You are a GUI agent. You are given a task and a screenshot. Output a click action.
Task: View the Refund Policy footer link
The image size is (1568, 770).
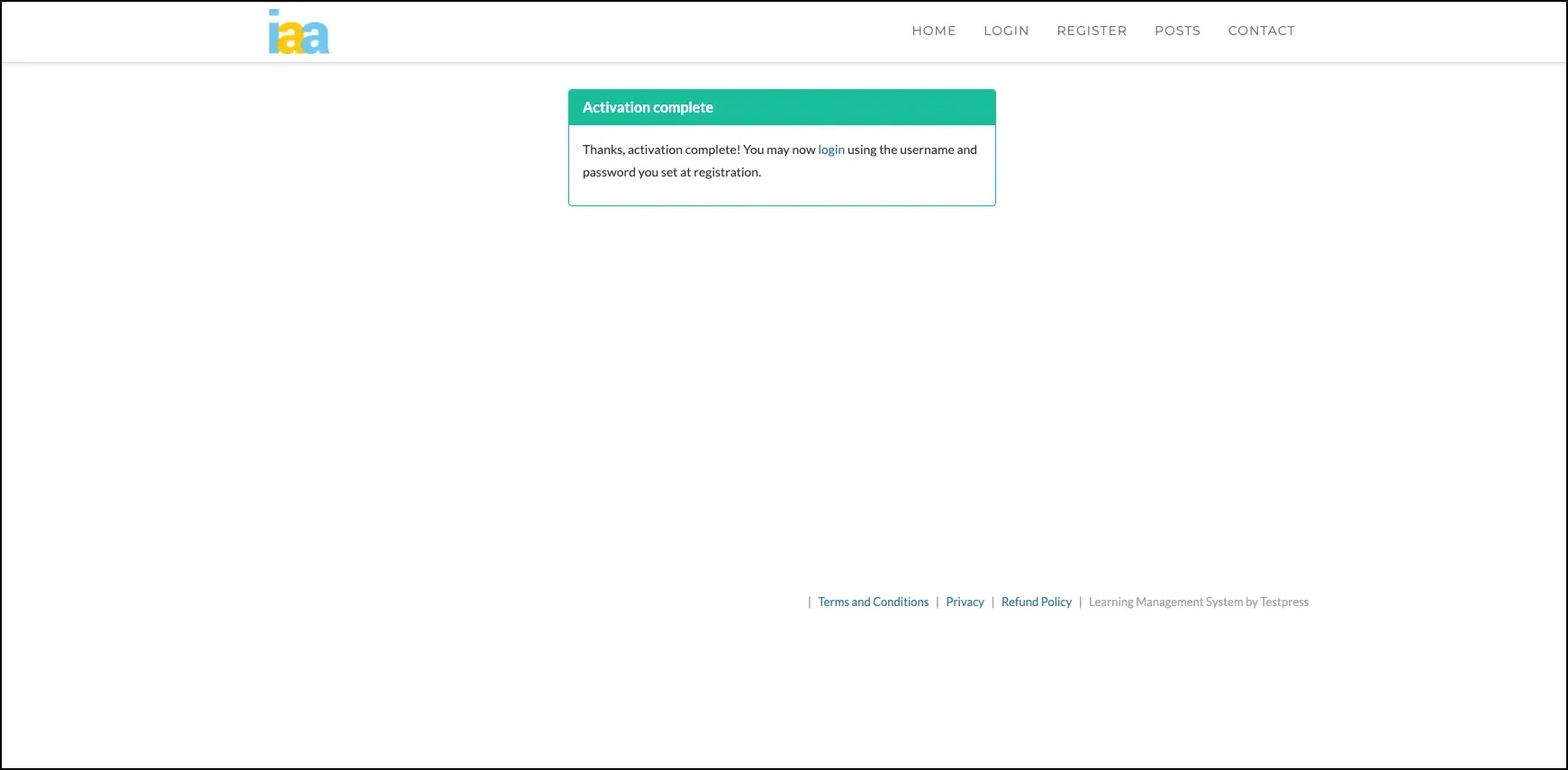coord(1036,602)
